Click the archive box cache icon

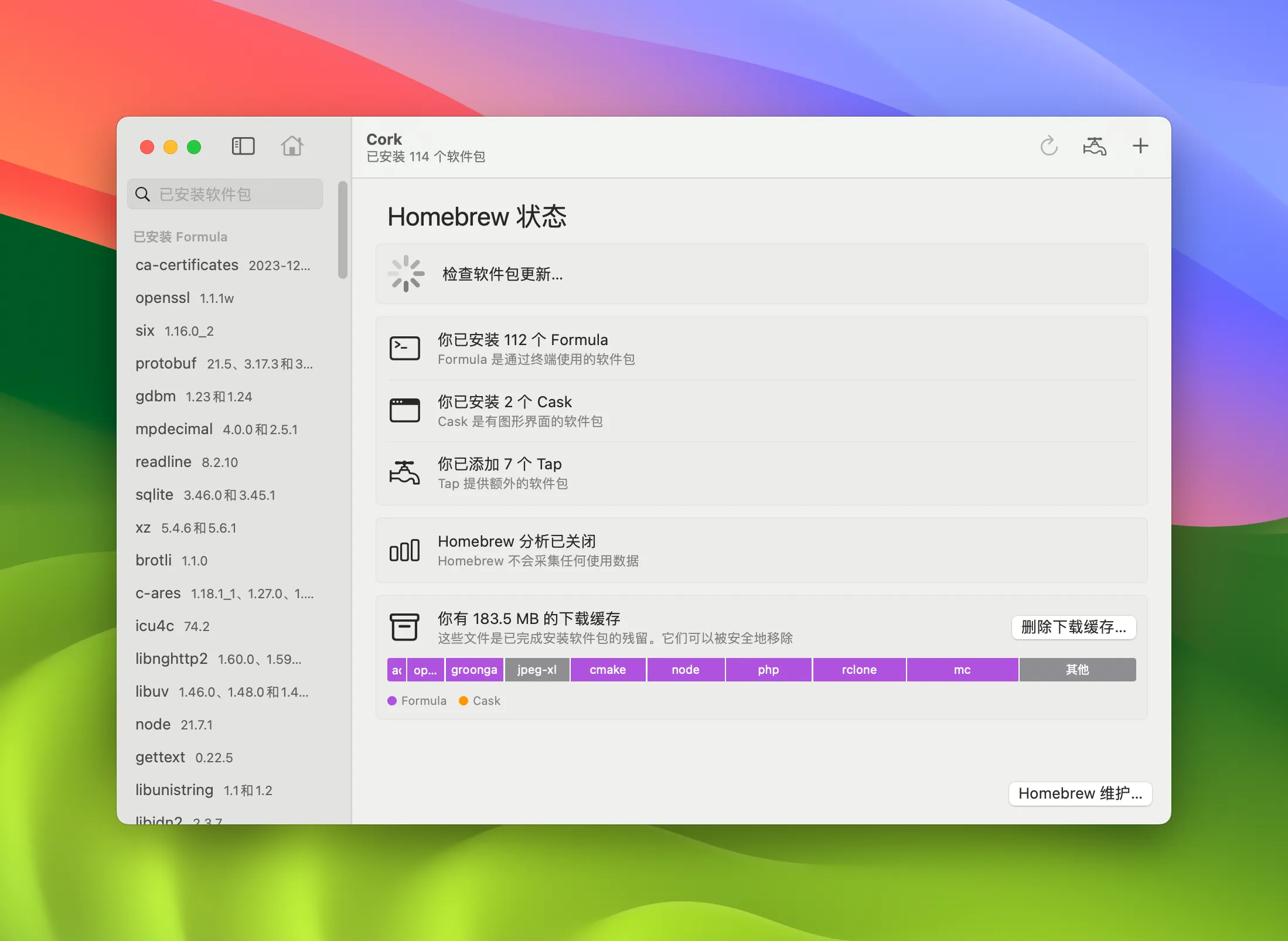tap(404, 627)
